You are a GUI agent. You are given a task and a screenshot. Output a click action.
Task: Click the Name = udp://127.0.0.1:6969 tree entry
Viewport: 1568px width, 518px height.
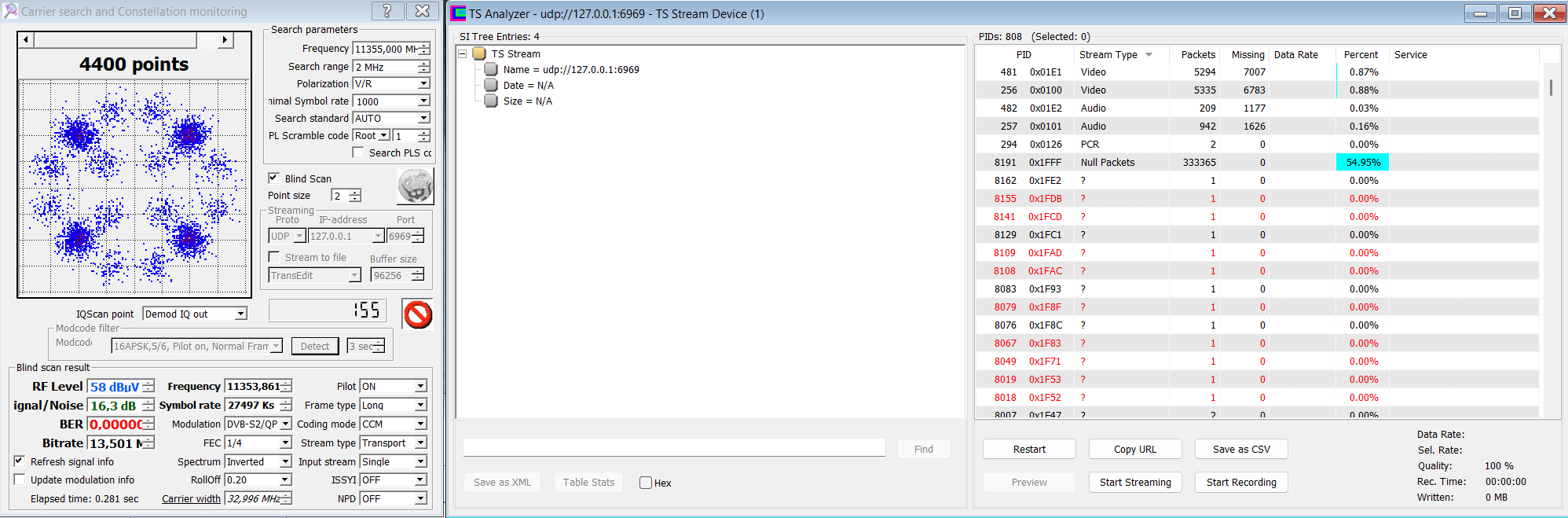pyautogui.click(x=571, y=69)
